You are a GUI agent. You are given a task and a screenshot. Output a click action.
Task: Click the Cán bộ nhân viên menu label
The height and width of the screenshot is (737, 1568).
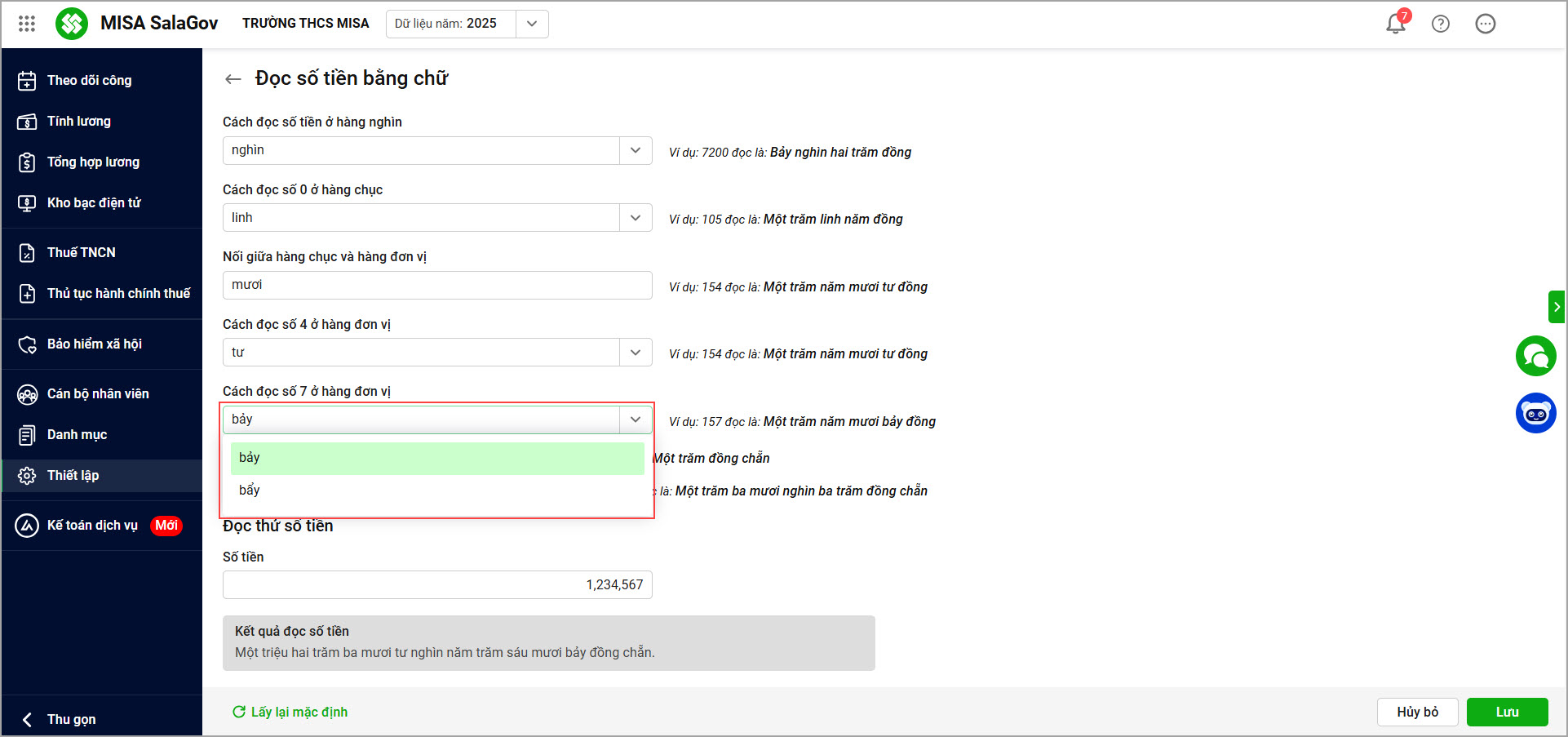[98, 394]
